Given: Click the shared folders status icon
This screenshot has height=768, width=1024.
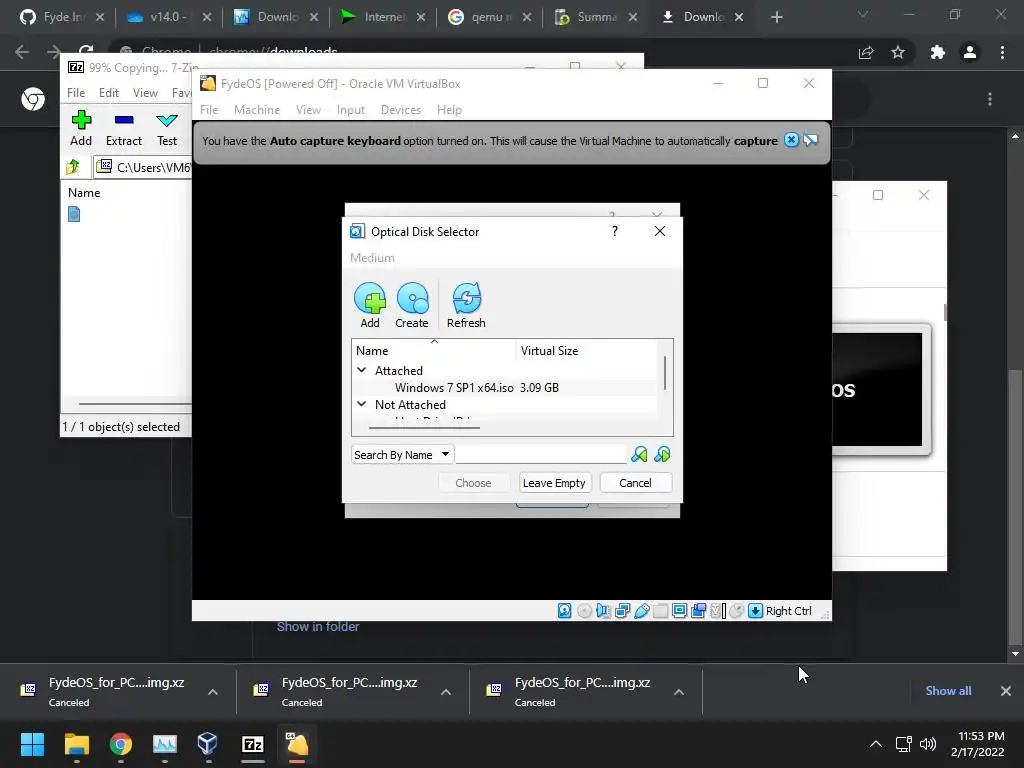Looking at the screenshot, I should (660, 611).
